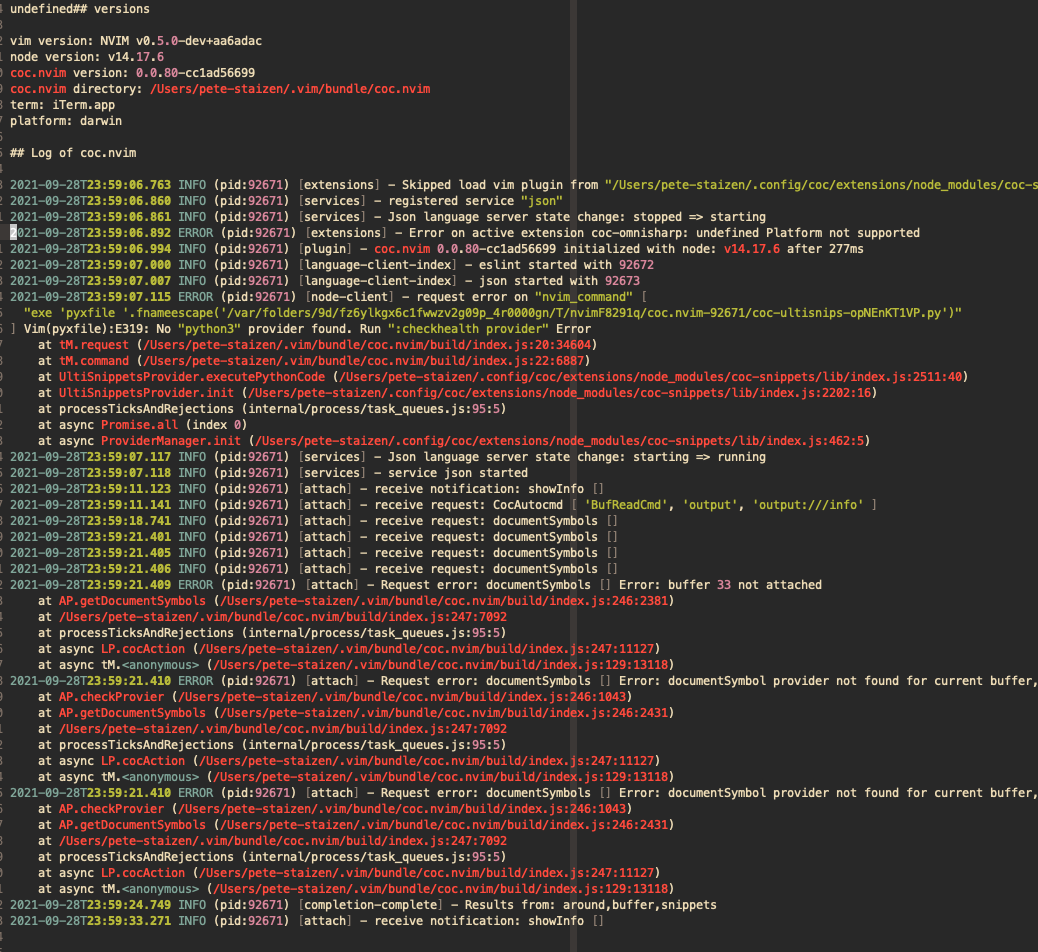This screenshot has height=952, width=1038.
Task: Click the vertical scrollbar divider
Action: [573, 476]
